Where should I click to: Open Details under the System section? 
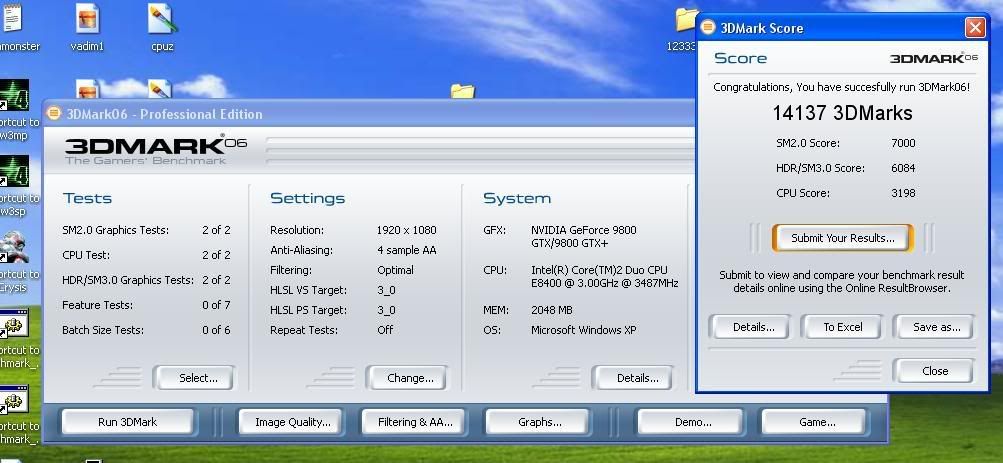click(637, 378)
